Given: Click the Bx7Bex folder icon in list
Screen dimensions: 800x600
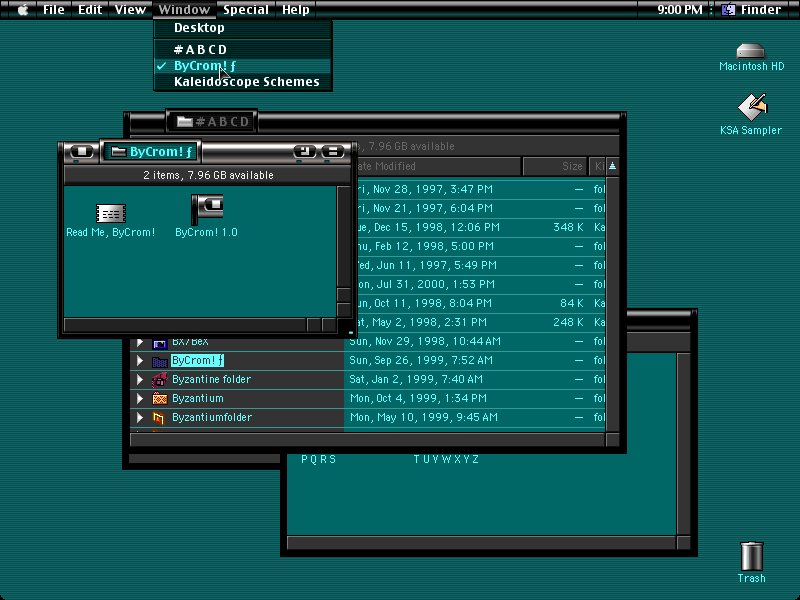Looking at the screenshot, I should point(160,343).
